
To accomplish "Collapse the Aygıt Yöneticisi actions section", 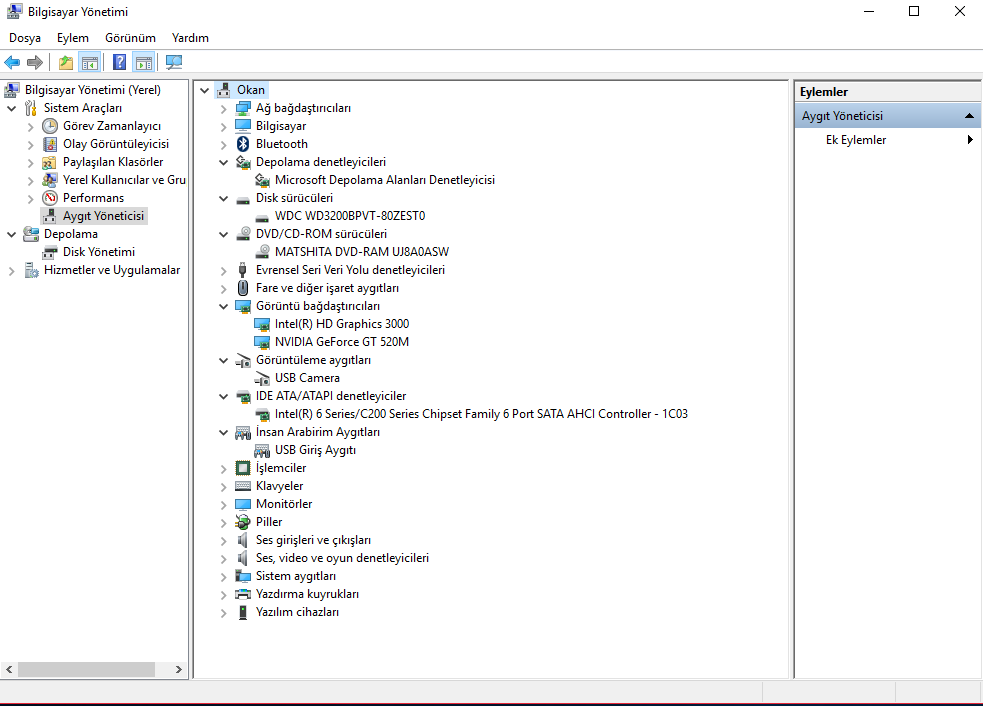I will tap(969, 116).
